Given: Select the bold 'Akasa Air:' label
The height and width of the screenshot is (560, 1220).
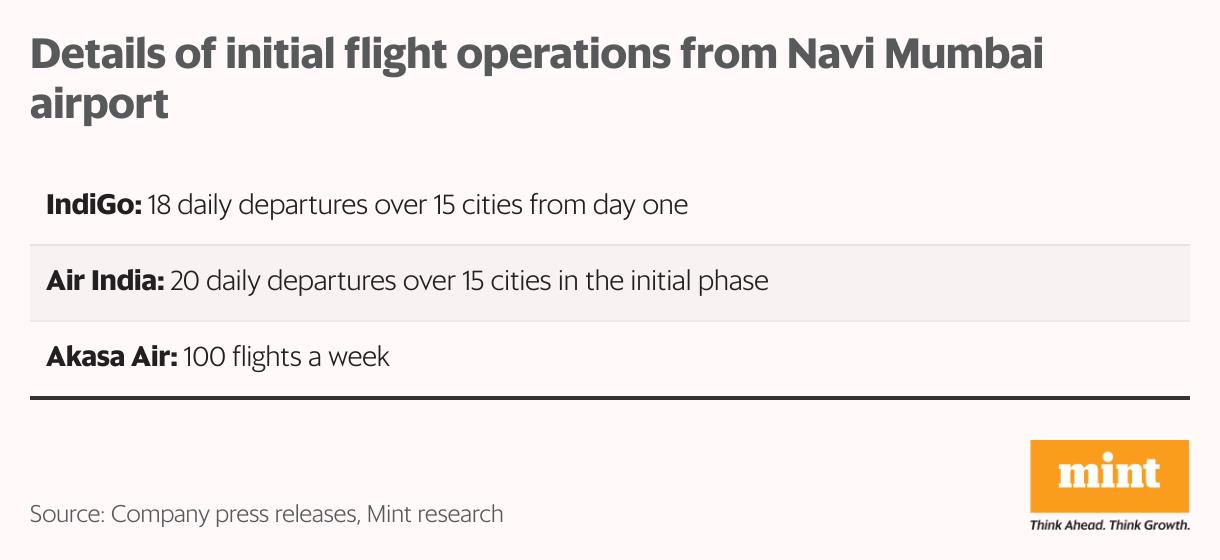Looking at the screenshot, I should tap(112, 356).
